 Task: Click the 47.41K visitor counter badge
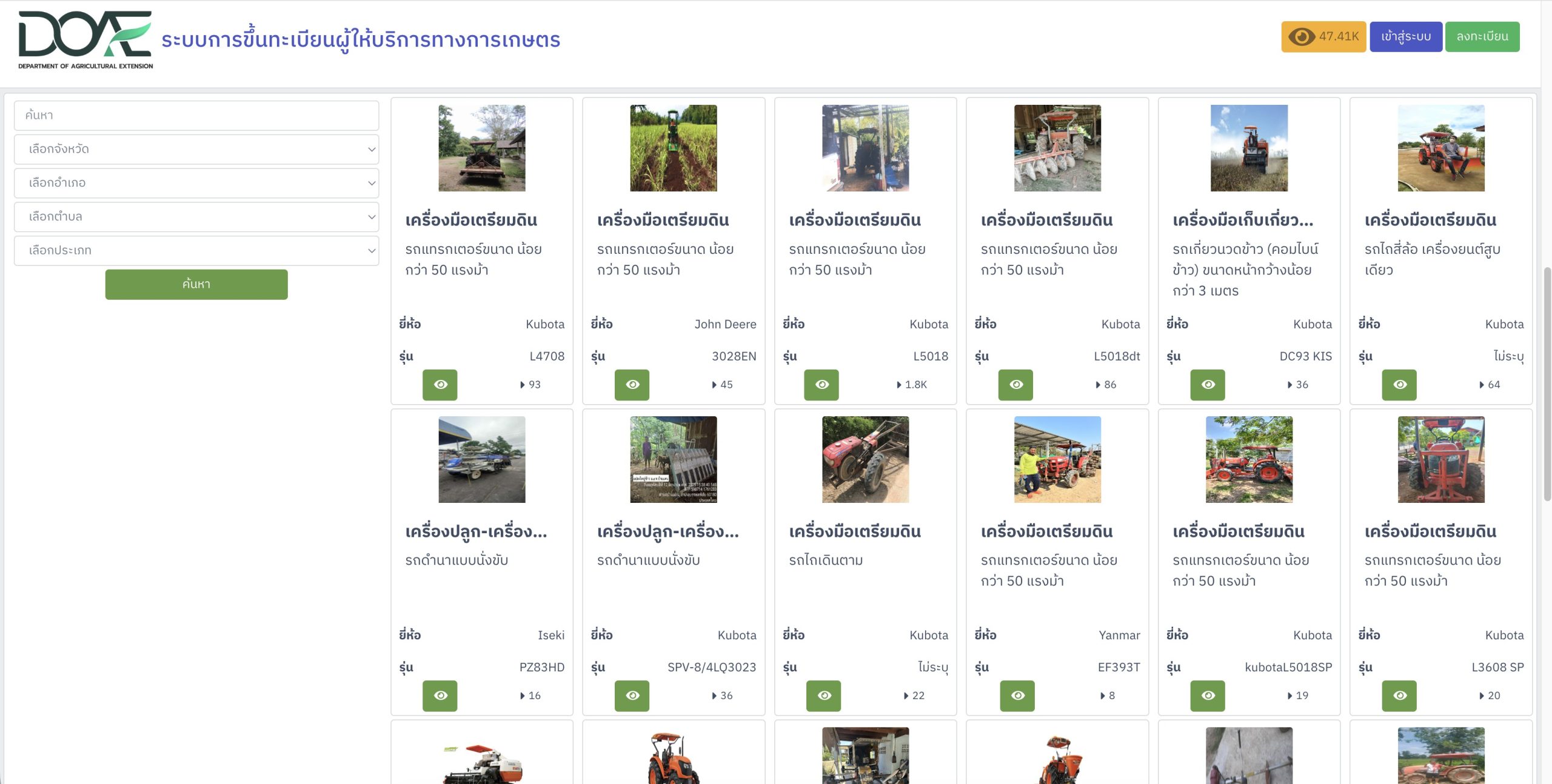[1323, 36]
